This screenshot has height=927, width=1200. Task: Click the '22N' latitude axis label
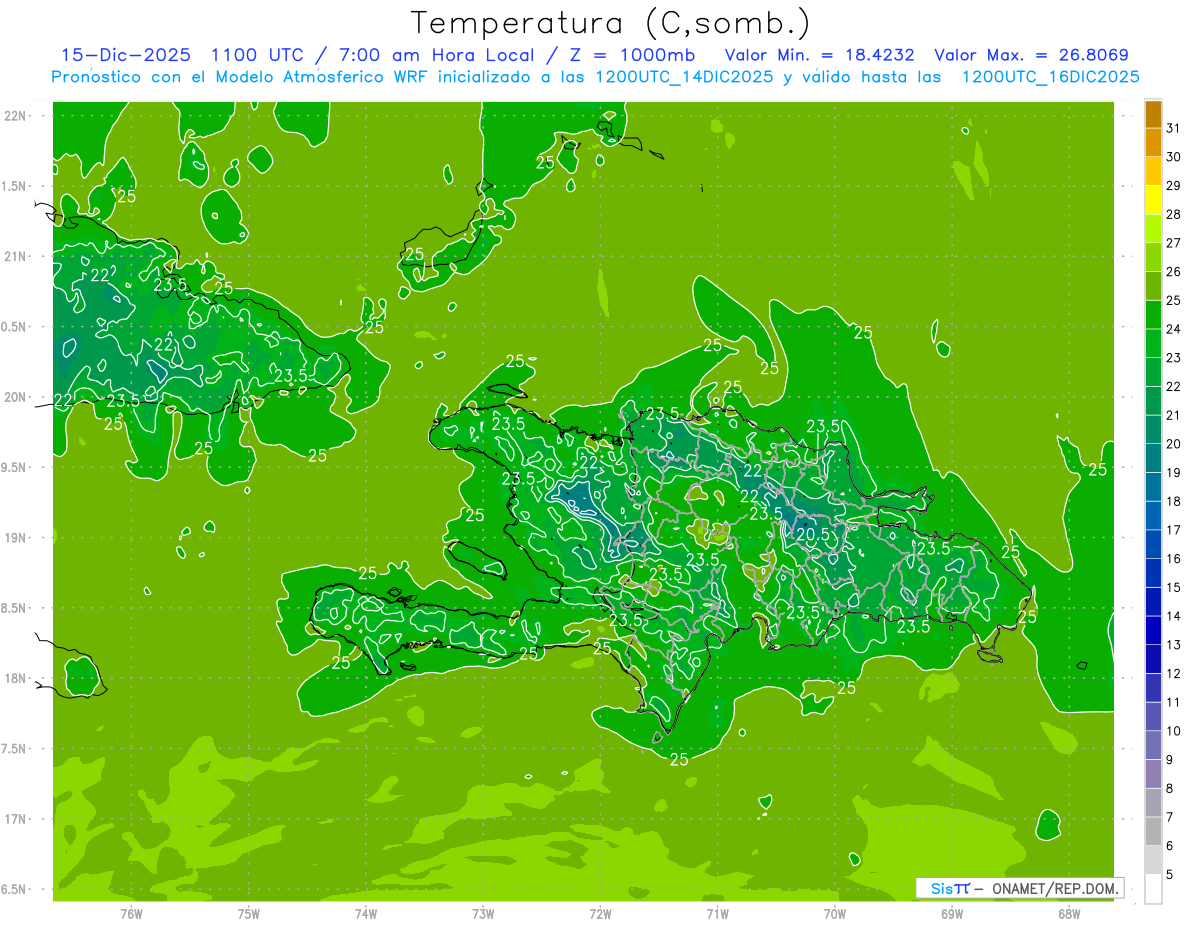[15, 116]
